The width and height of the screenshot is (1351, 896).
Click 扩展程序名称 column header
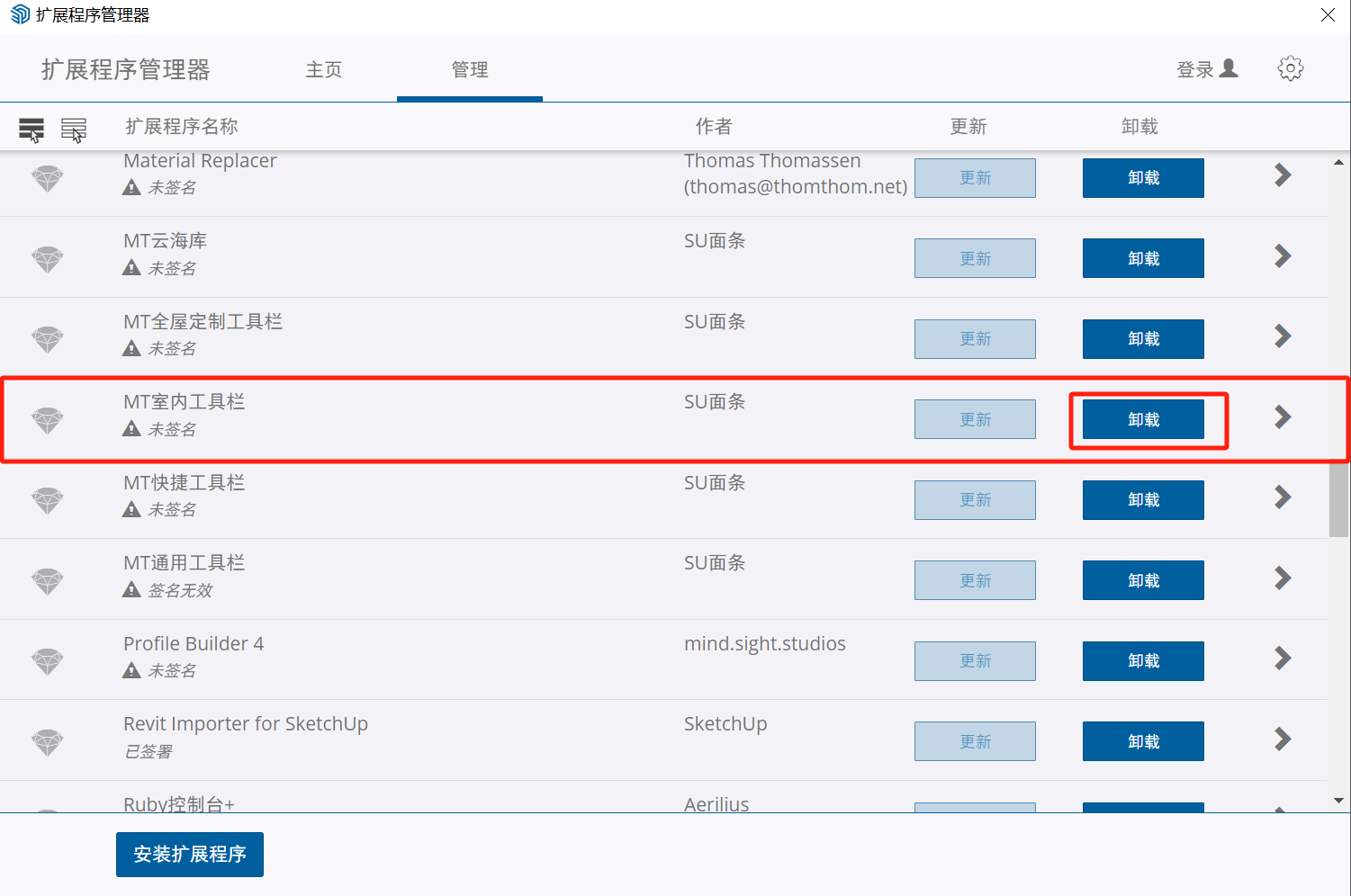tap(182, 127)
